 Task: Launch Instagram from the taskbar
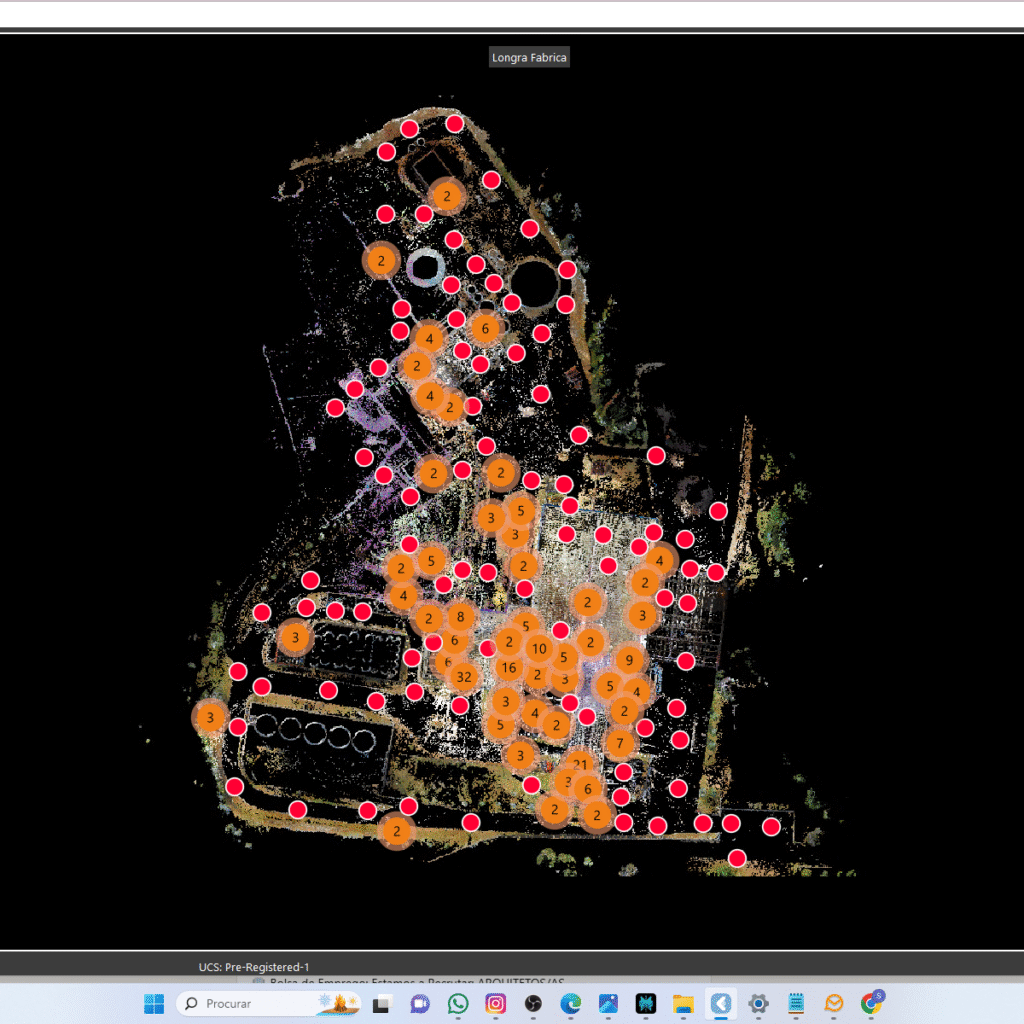tap(495, 1003)
